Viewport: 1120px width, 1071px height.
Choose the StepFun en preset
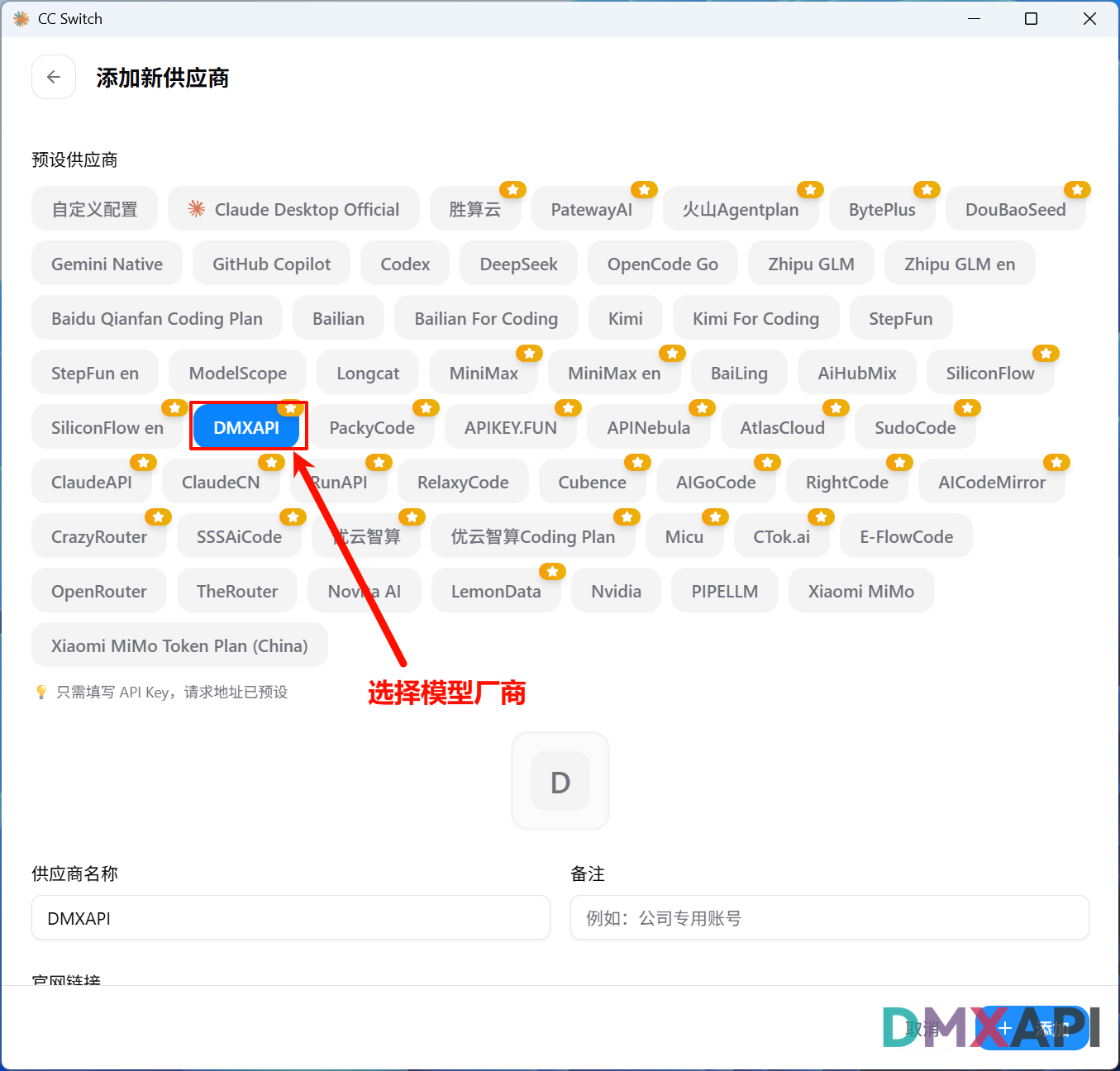coord(95,373)
